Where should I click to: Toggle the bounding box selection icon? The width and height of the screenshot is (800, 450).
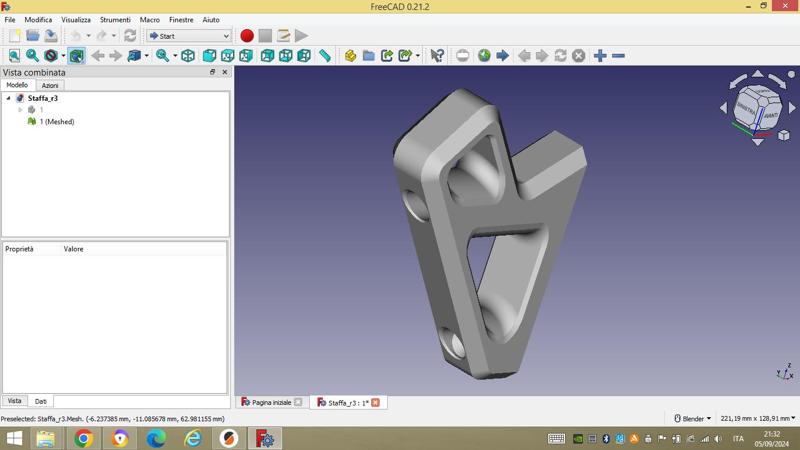coord(77,56)
